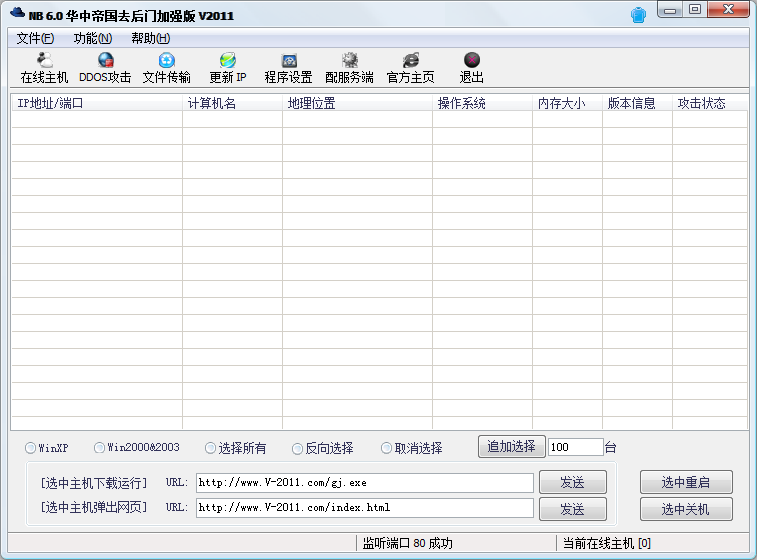Click the gj.exe URL input field

click(x=364, y=483)
